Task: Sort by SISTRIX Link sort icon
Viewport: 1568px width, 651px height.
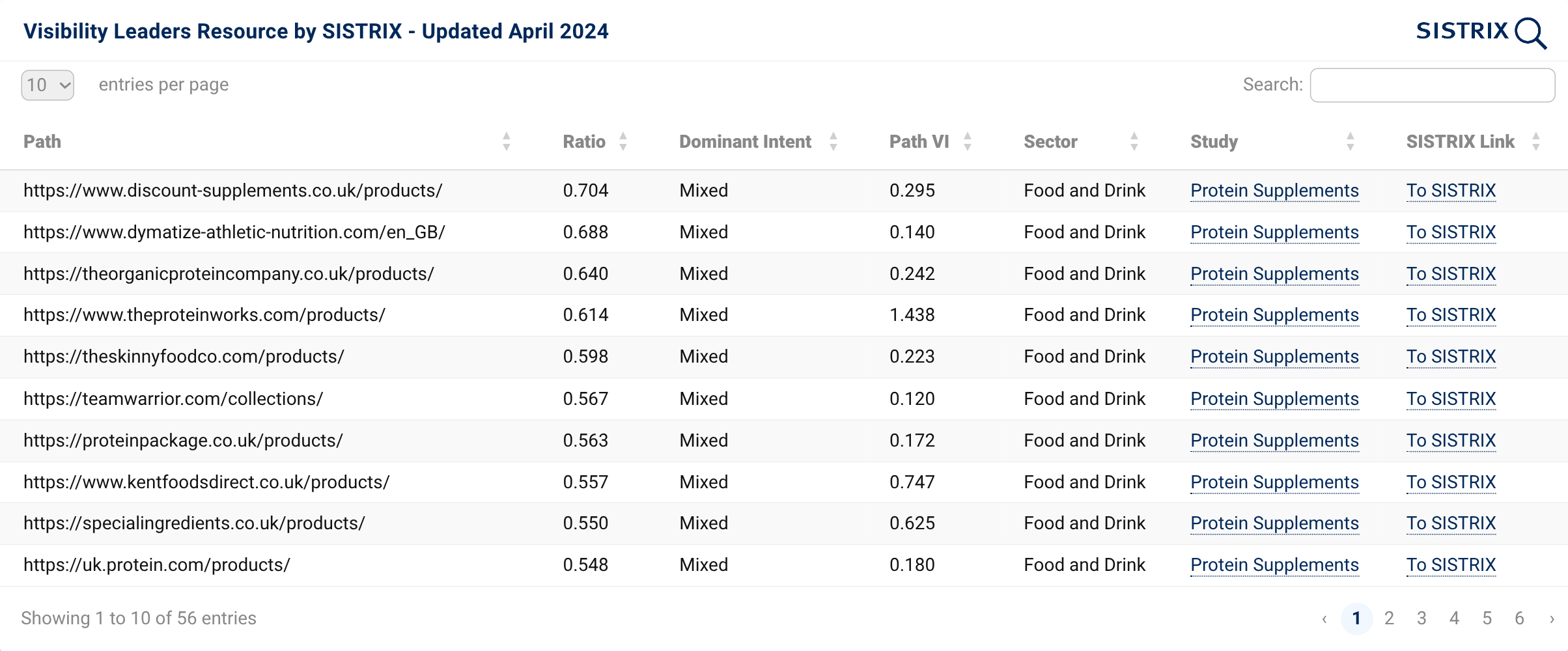Action: pyautogui.click(x=1536, y=141)
